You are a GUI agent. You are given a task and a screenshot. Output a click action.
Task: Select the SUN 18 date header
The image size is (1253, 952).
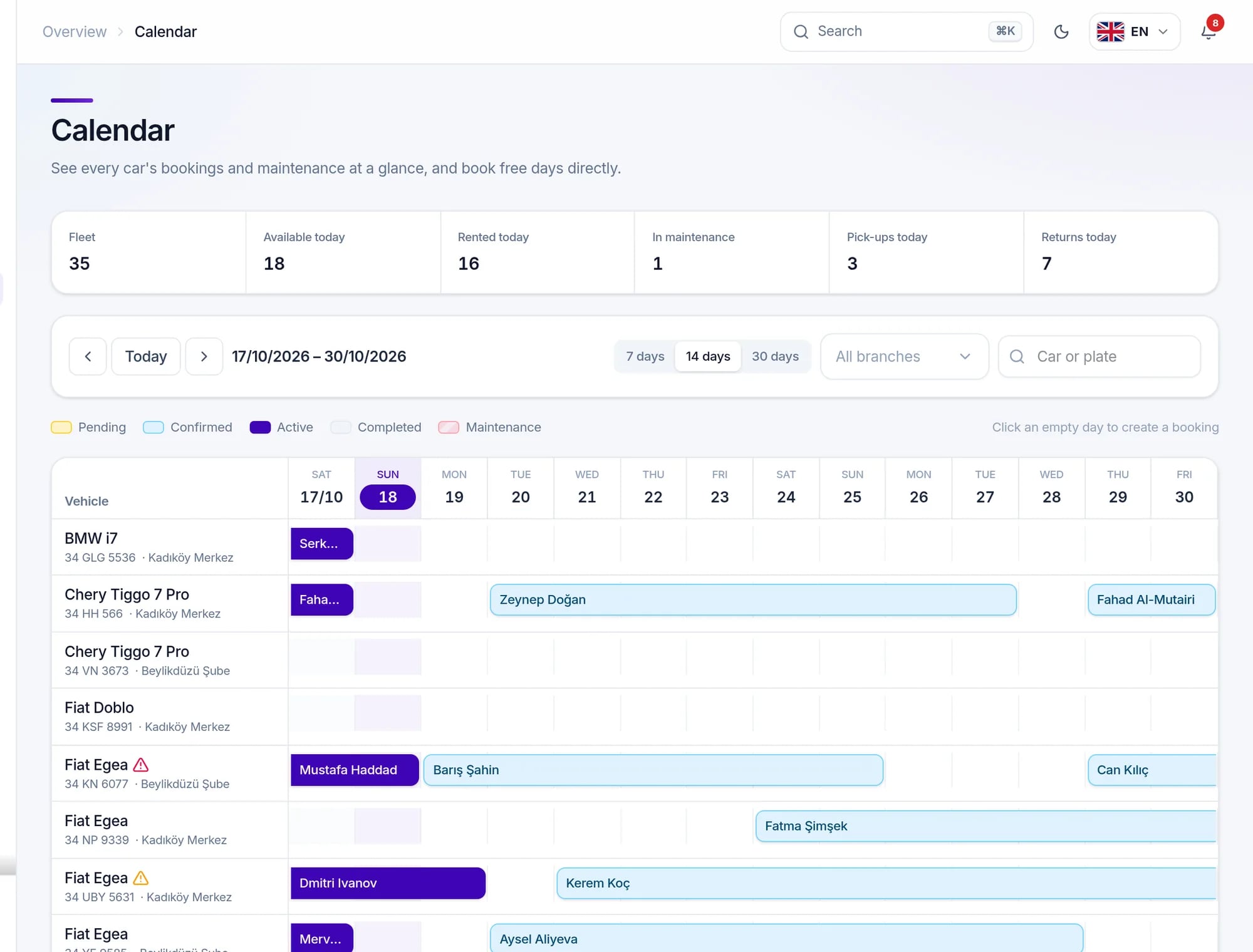pyautogui.click(x=388, y=489)
